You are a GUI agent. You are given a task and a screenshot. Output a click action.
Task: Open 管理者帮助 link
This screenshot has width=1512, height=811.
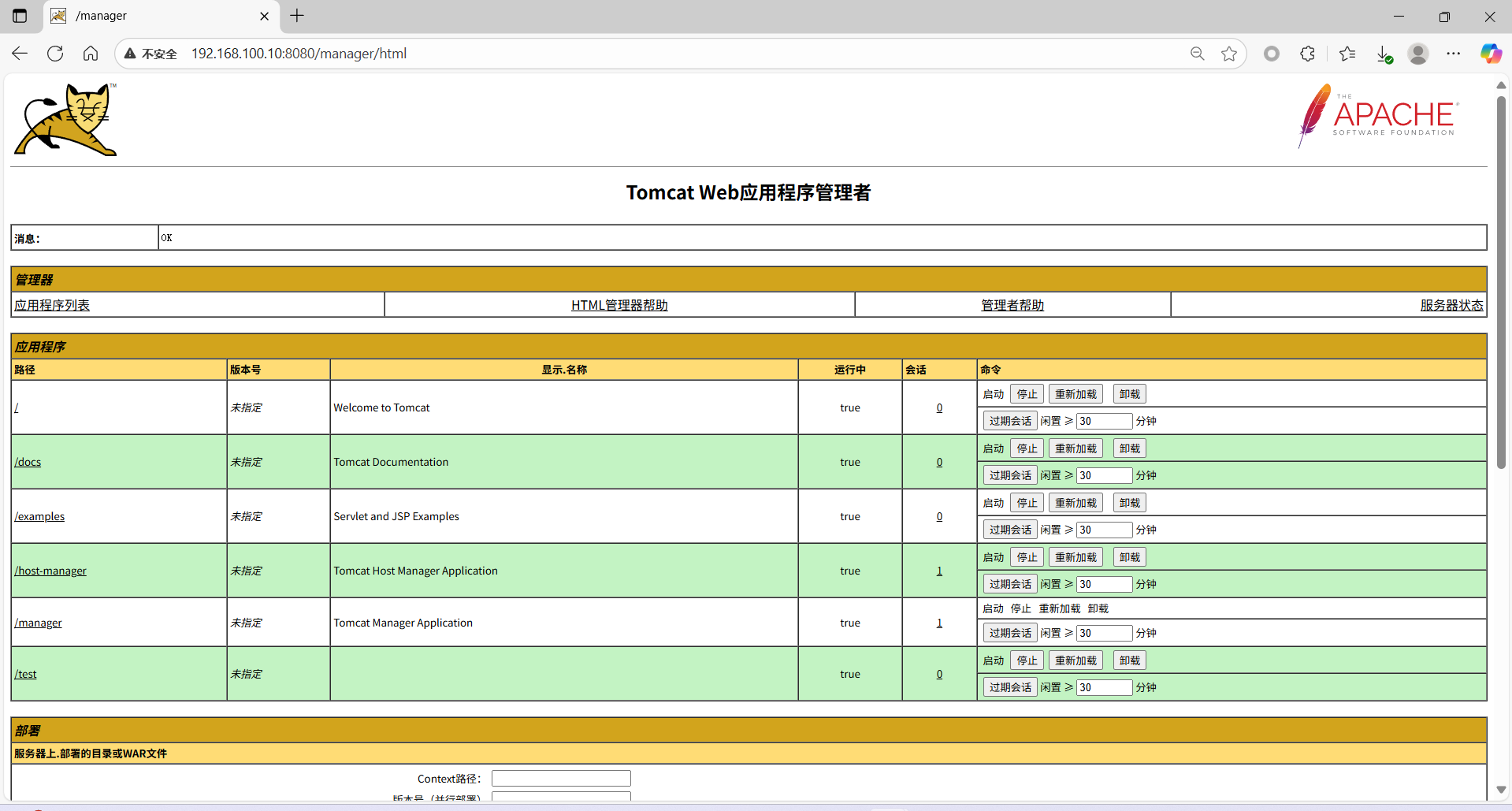pos(1012,305)
